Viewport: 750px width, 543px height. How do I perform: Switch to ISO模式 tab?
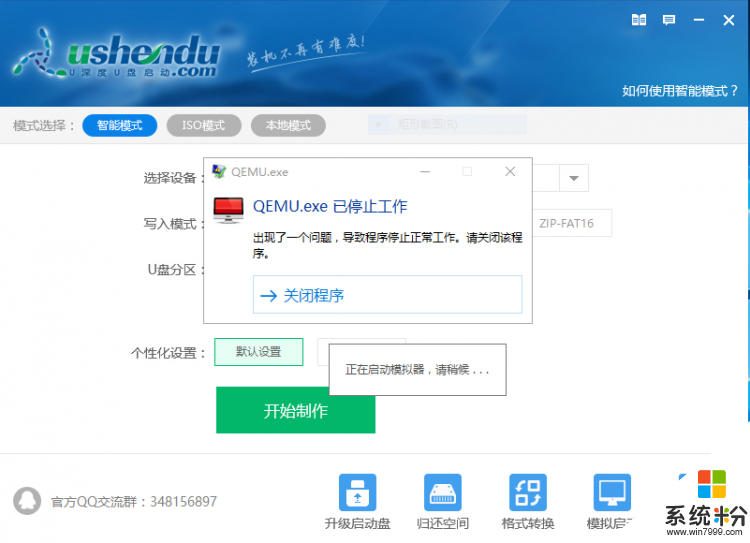[204, 125]
